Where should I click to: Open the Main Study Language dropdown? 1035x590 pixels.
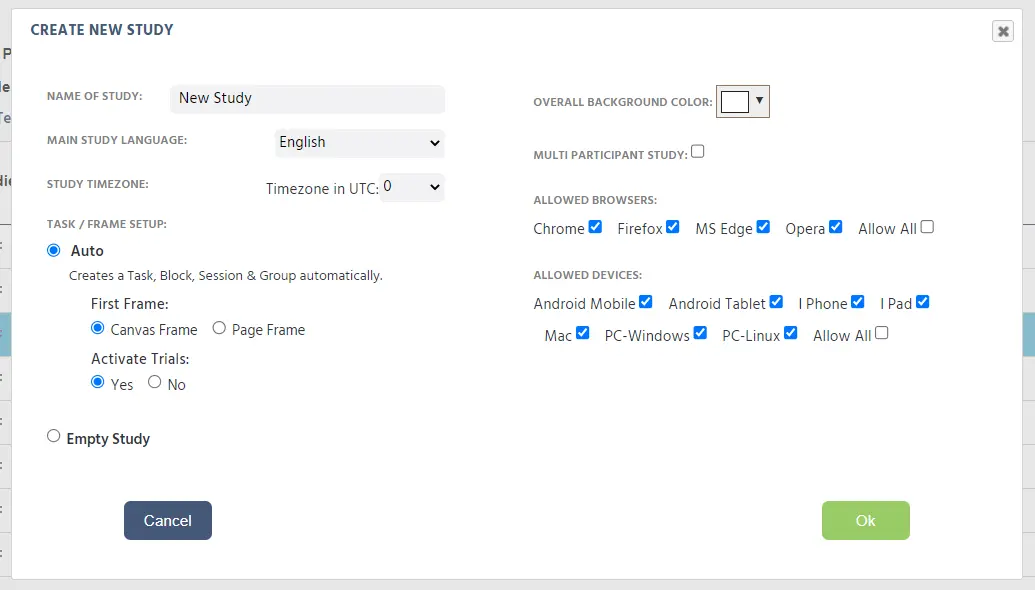click(360, 143)
